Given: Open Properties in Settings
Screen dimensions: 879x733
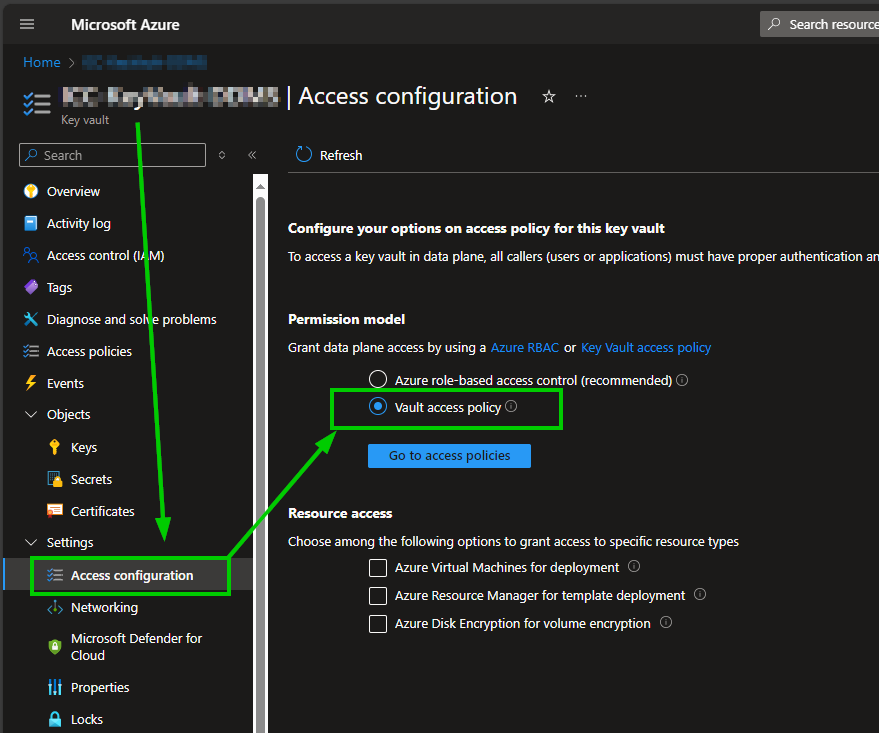Looking at the screenshot, I should coord(100,688).
